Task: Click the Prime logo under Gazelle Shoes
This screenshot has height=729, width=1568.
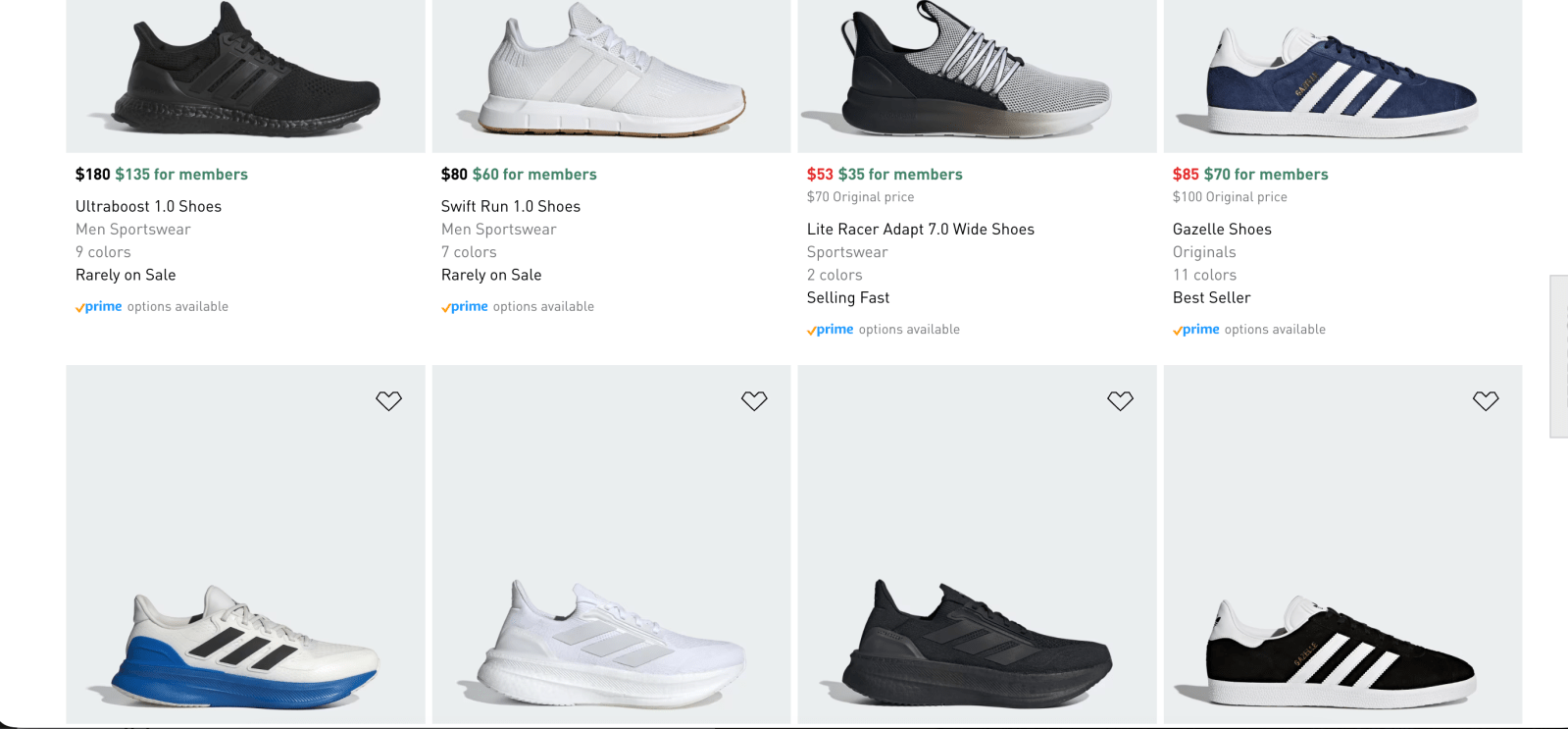Action: click(x=1196, y=330)
